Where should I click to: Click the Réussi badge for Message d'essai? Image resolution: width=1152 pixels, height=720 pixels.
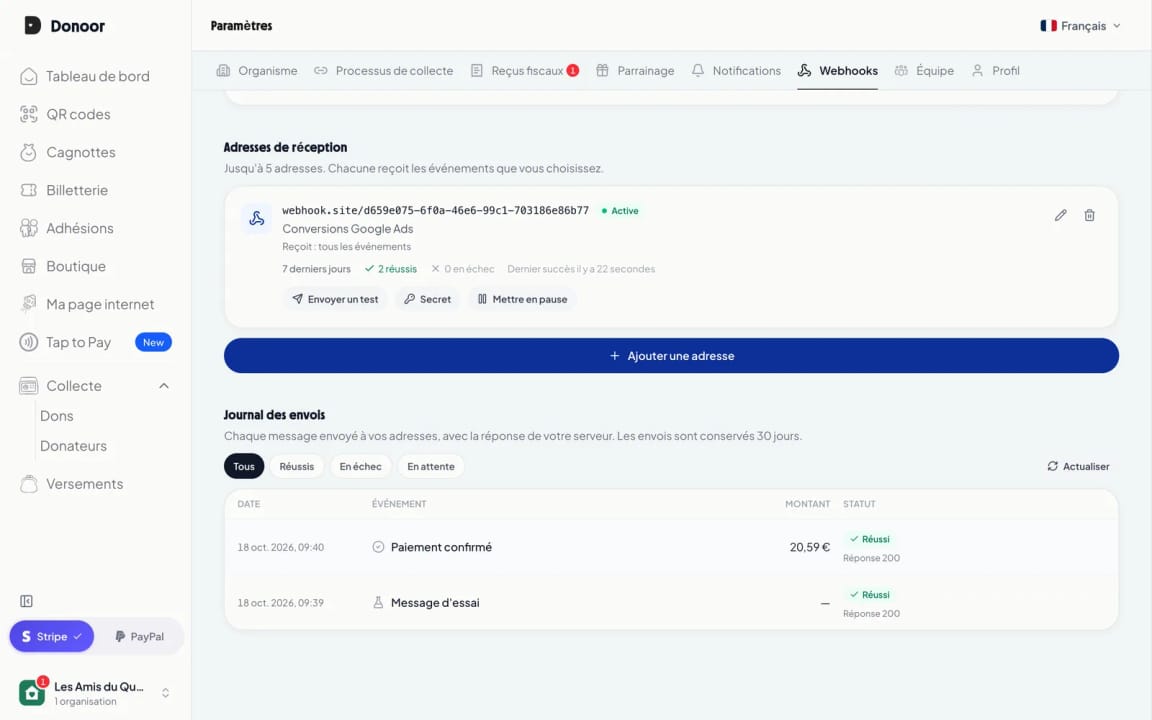click(870, 595)
